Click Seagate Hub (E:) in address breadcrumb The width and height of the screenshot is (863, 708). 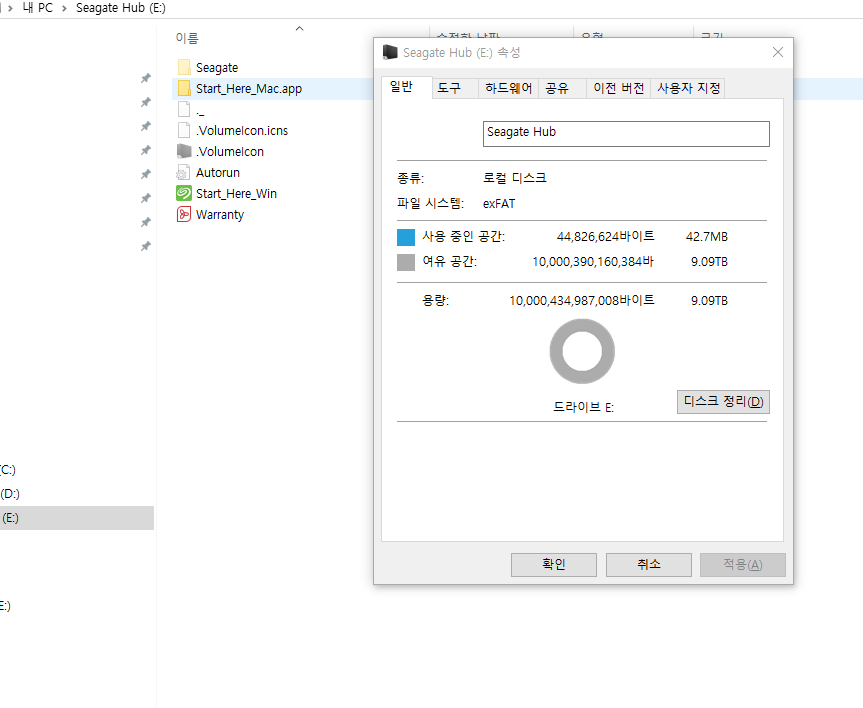[x=121, y=8]
